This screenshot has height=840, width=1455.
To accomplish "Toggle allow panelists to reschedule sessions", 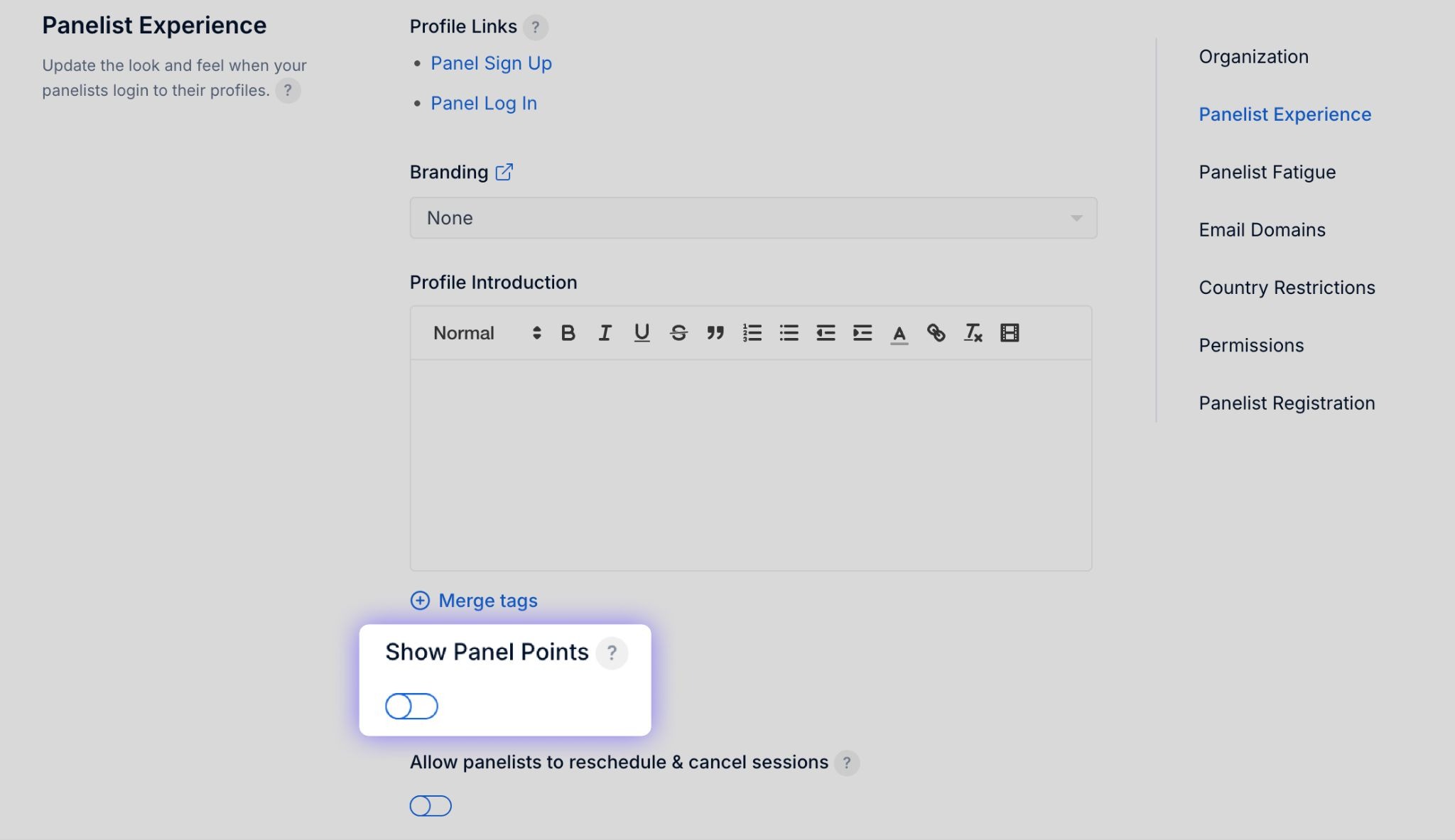I will [x=431, y=806].
